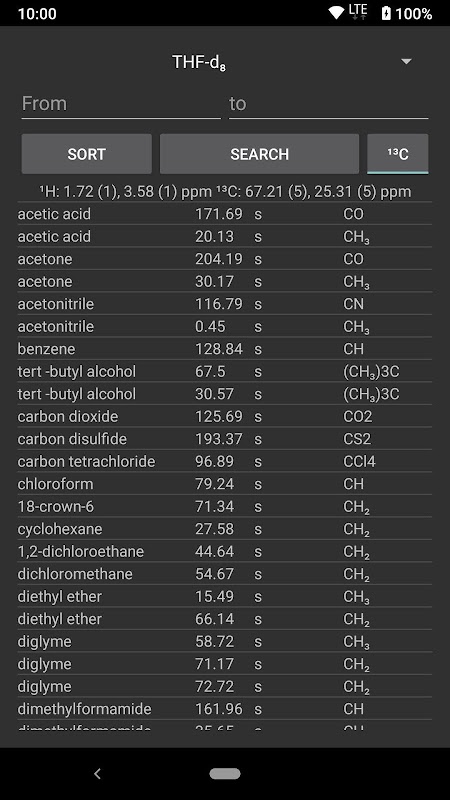Focus the From ppm input field
Screen dimensions: 450x800
coord(121,104)
